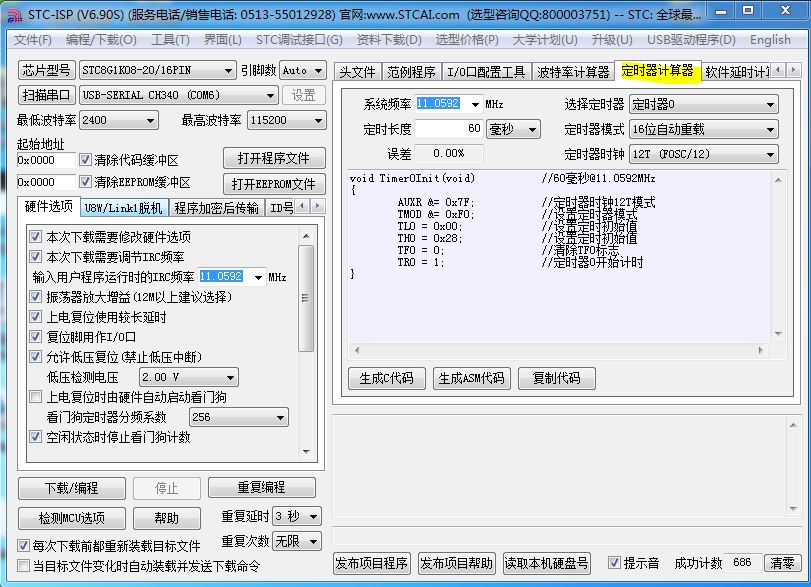Click 清零 button next to success count
Image resolution: width=811 pixels, height=587 pixels.
(782, 563)
